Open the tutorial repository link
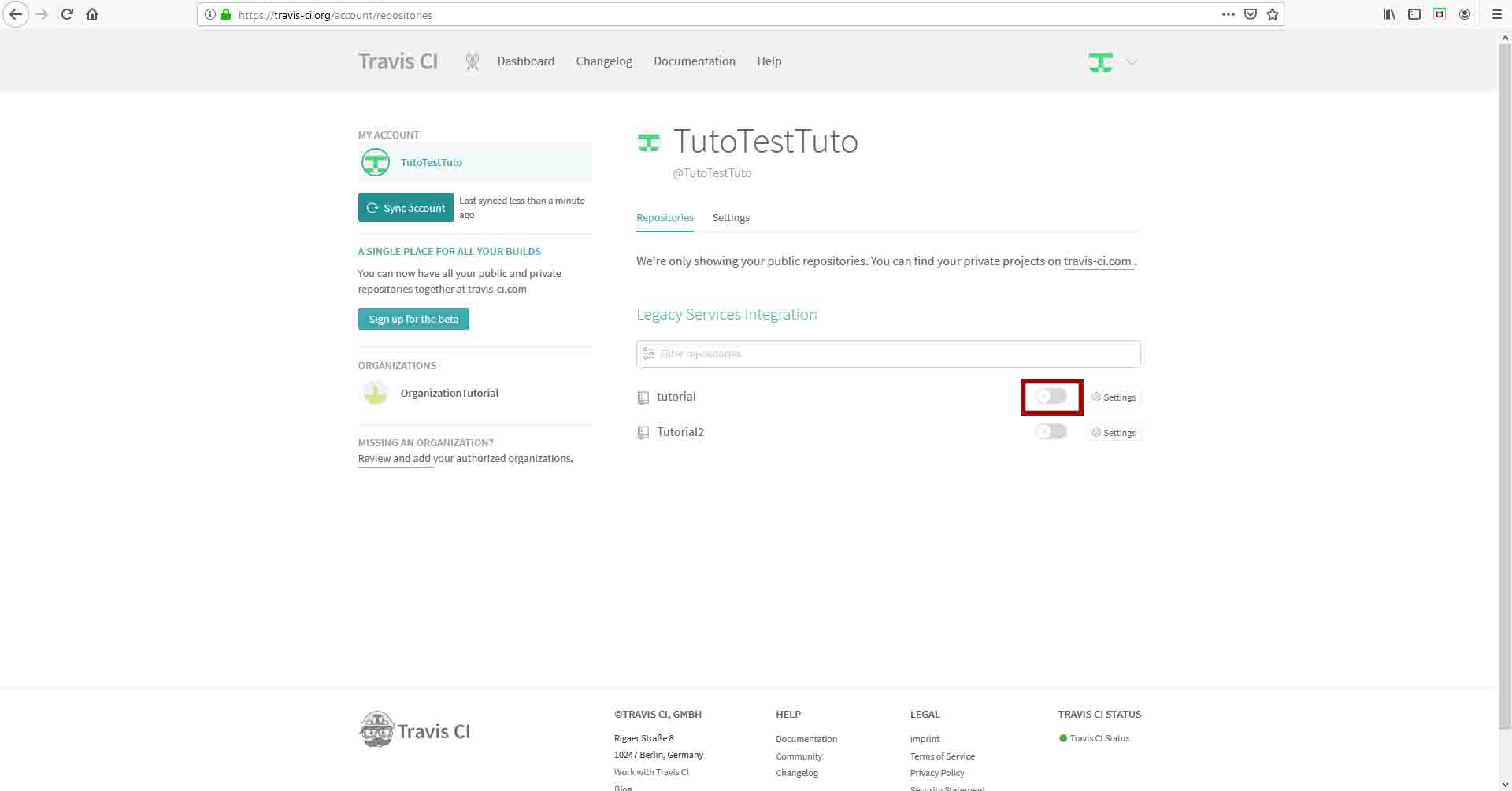 [676, 397]
